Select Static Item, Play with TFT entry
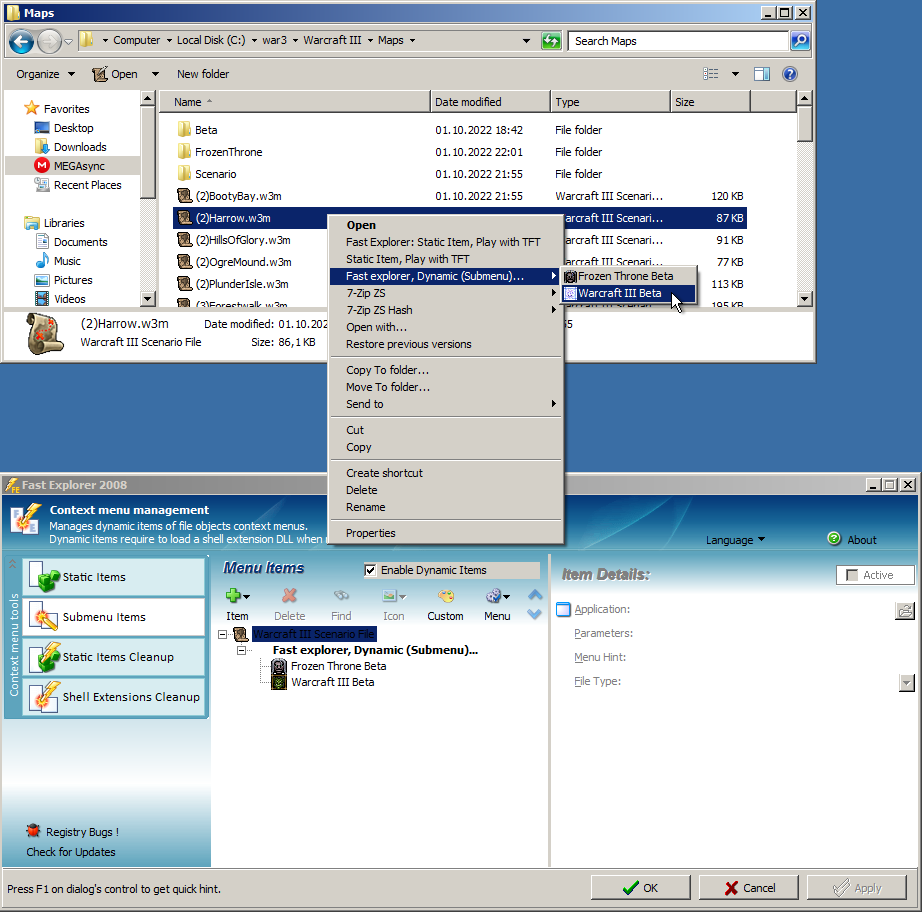 pyautogui.click(x=444, y=259)
